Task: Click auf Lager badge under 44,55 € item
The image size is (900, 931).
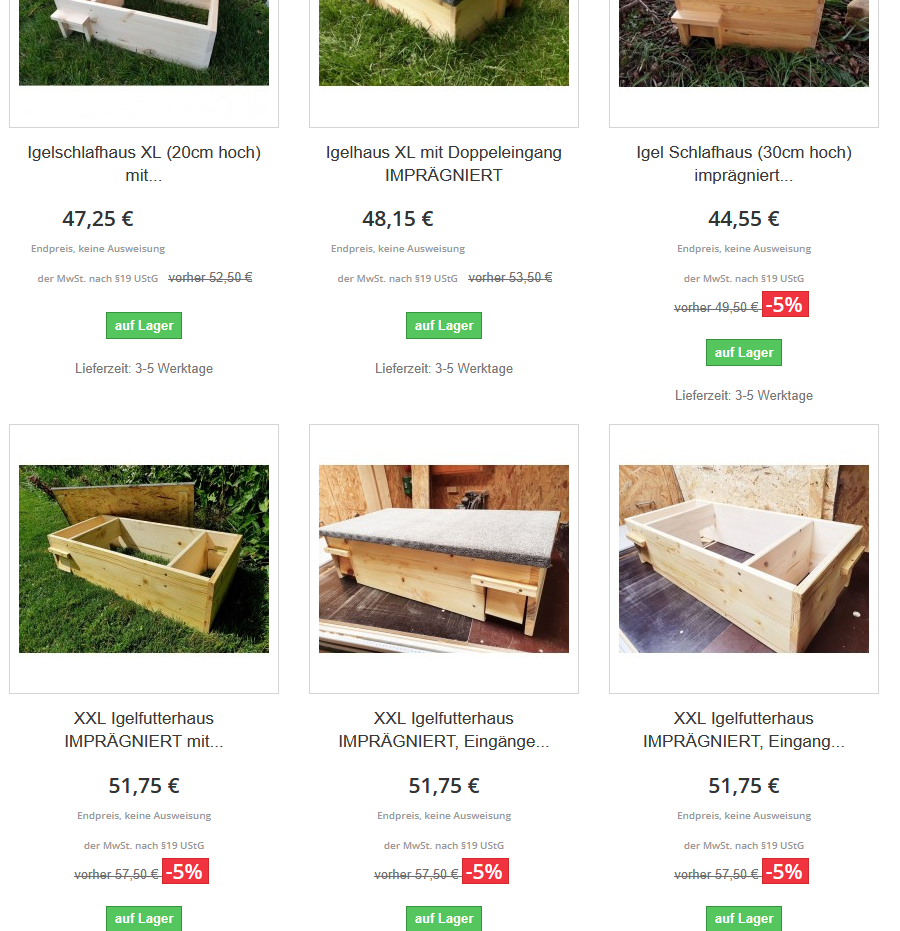Action: tap(744, 353)
